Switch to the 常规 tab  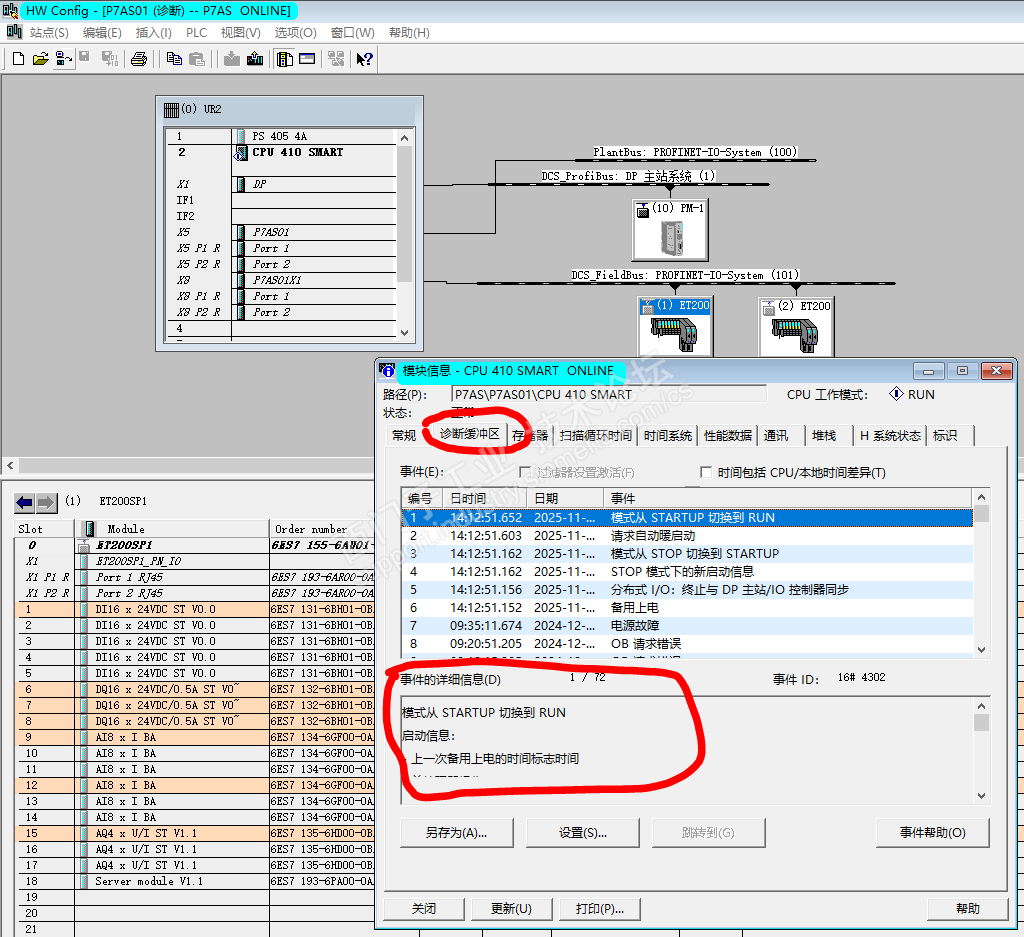point(404,436)
